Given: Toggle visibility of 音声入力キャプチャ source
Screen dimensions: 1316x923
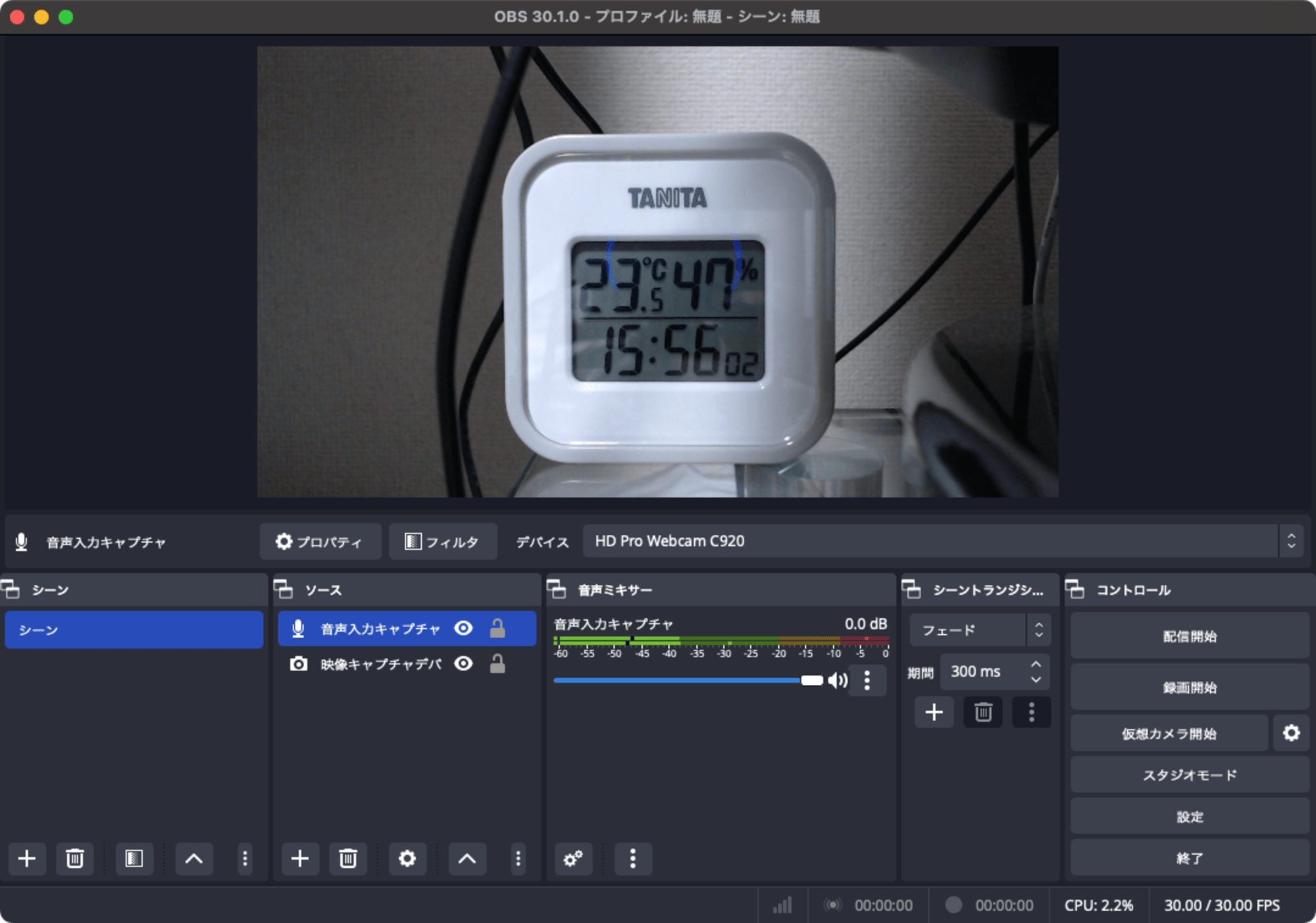Looking at the screenshot, I should [x=463, y=628].
